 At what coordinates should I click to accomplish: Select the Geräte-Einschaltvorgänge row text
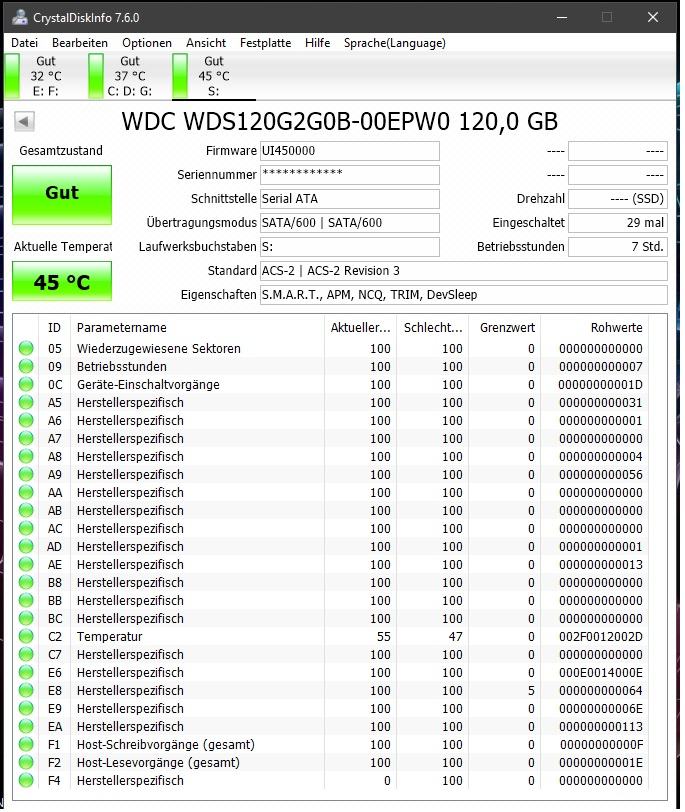pos(148,385)
